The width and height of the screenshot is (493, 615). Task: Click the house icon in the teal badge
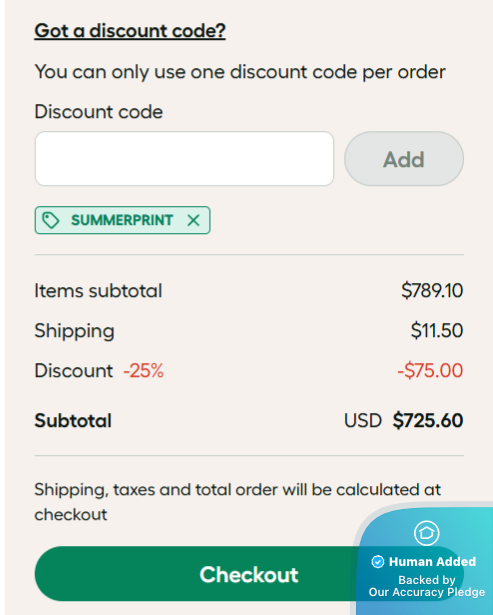click(x=426, y=533)
